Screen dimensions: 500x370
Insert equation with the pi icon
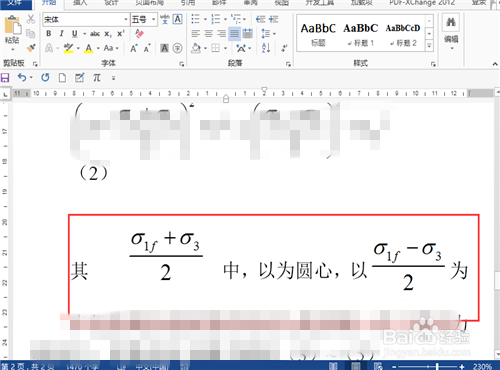pos(97,78)
